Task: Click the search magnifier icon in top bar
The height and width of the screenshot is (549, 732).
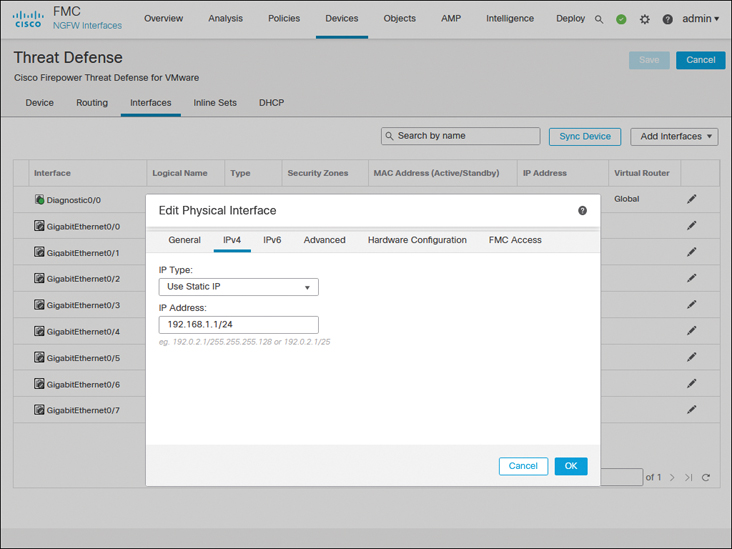Action: point(599,19)
